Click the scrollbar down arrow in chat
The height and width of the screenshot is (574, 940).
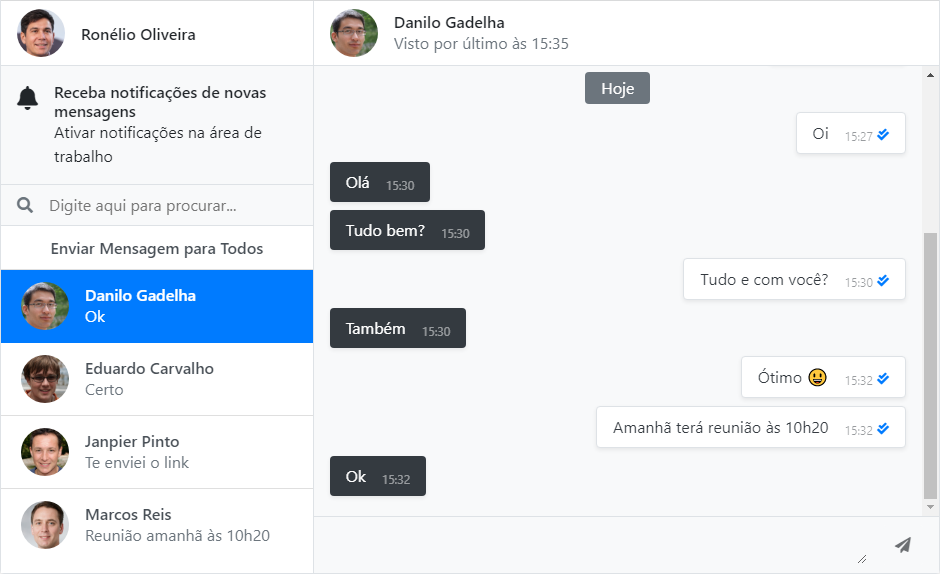931,508
